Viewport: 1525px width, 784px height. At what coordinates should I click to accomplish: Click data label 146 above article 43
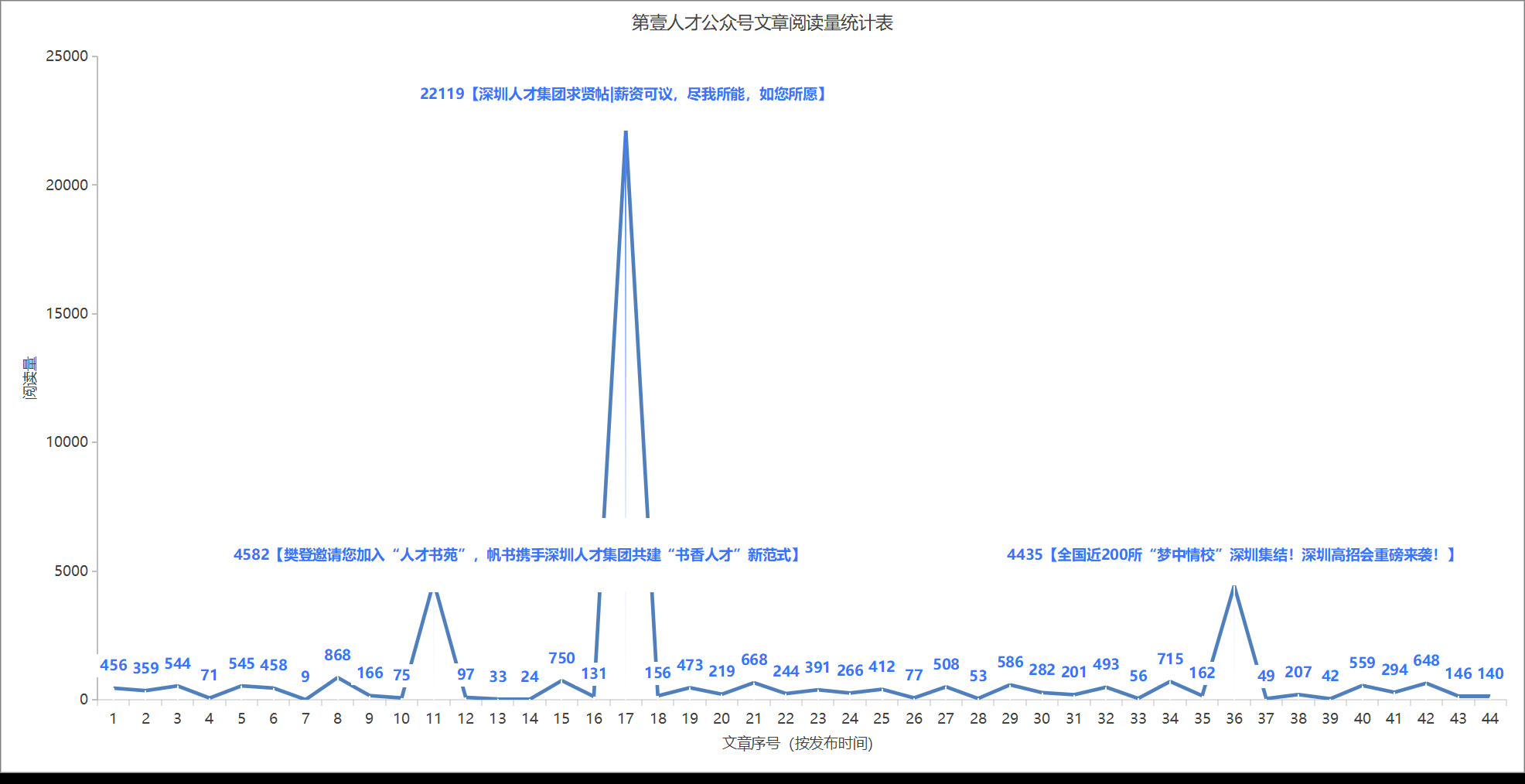[1458, 673]
